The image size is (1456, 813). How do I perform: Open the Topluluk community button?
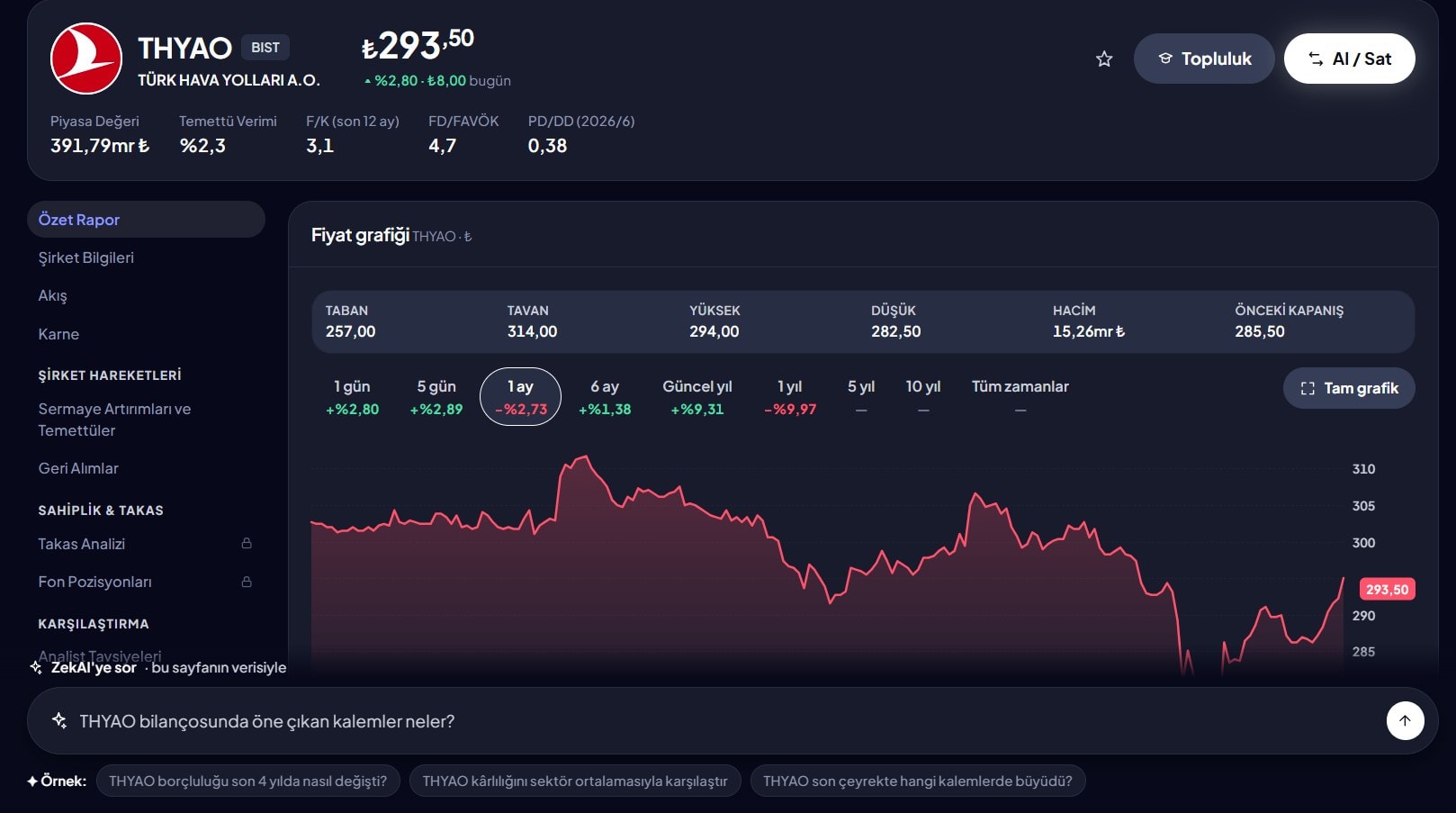(1204, 59)
